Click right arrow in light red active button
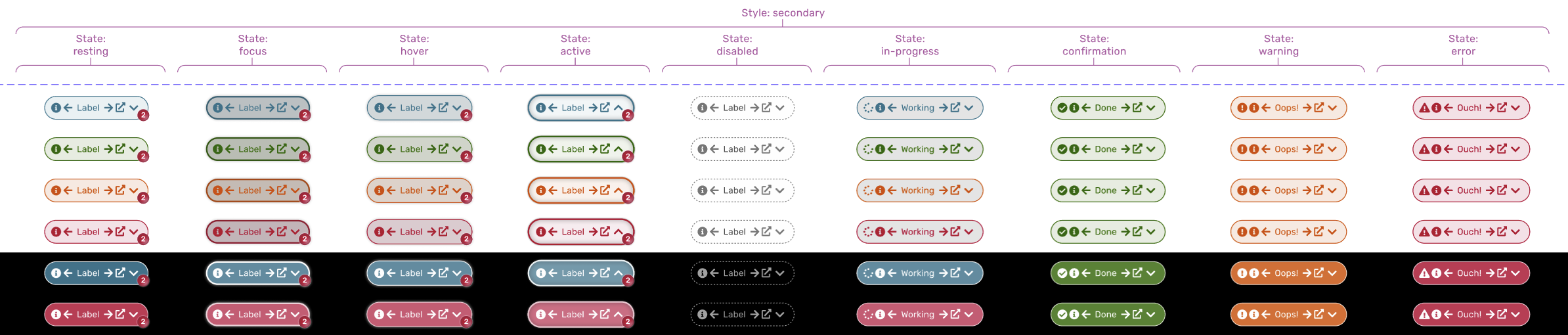The width and height of the screenshot is (1568, 335). 593,232
